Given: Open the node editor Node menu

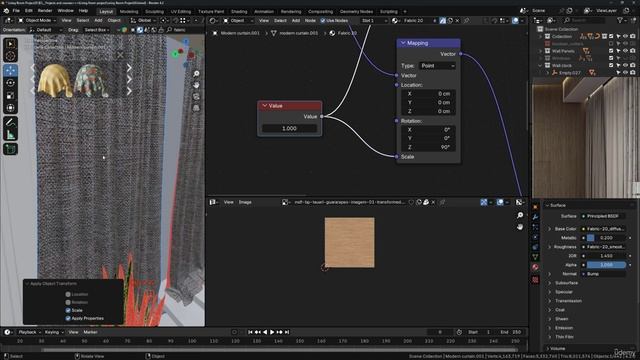Looking at the screenshot, I should (x=310, y=20).
